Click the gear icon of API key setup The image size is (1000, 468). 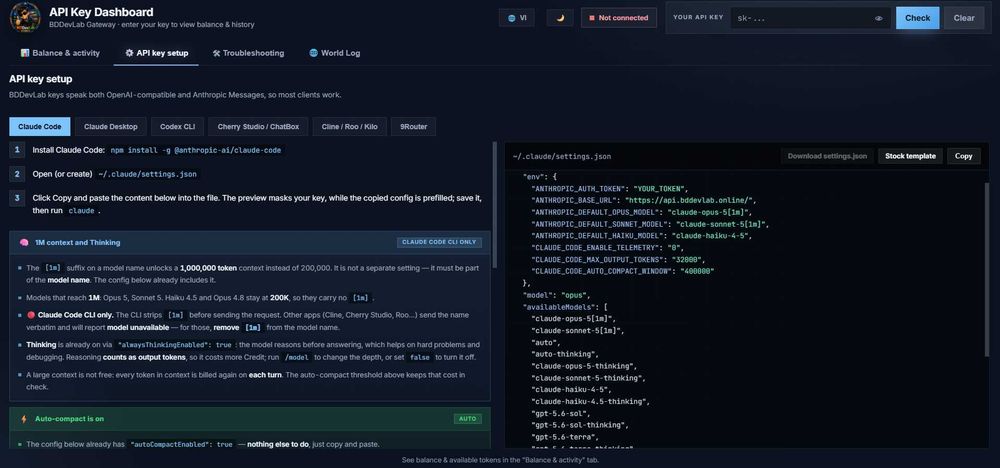pyautogui.click(x=129, y=53)
